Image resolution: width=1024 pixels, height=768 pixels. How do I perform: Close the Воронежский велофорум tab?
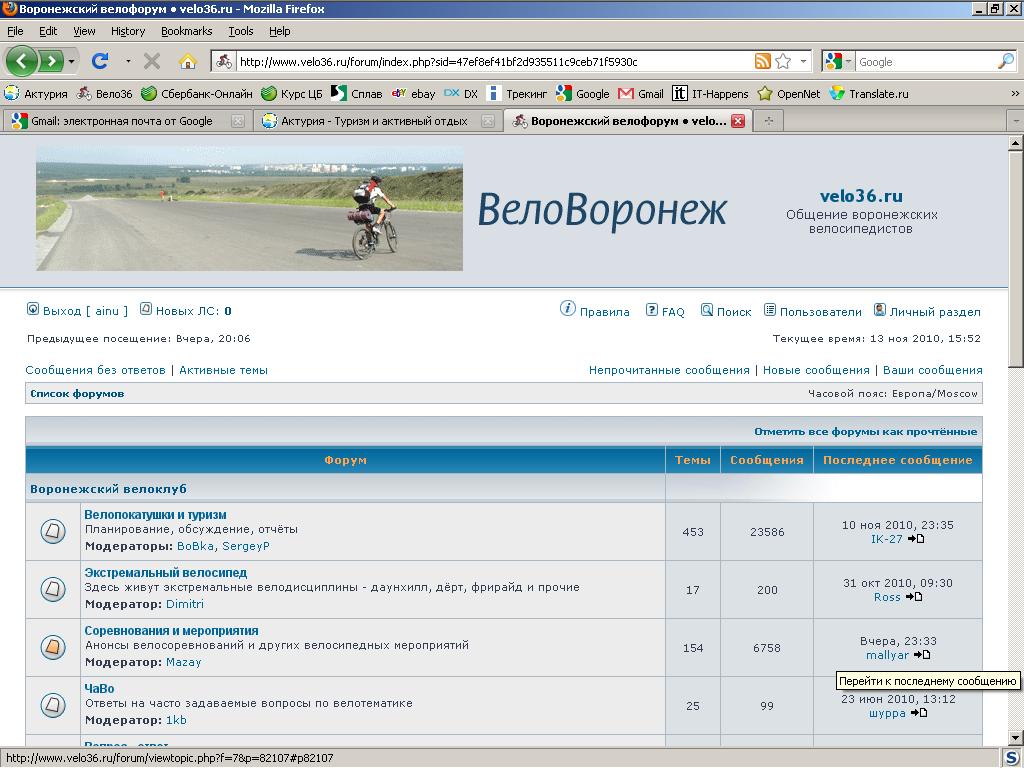pyautogui.click(x=738, y=121)
